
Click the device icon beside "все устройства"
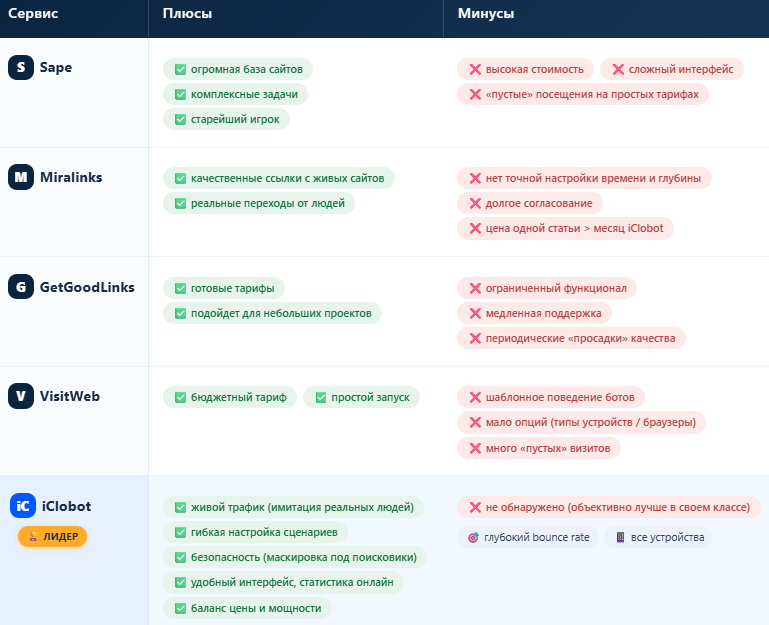click(620, 537)
